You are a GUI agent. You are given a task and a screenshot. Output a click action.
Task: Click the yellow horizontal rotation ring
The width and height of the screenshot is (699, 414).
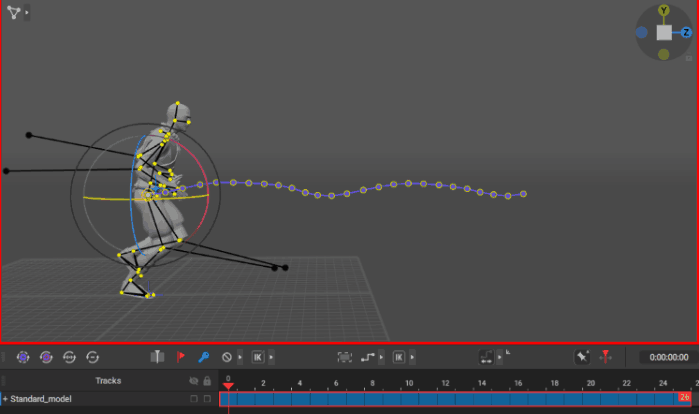pos(111,199)
